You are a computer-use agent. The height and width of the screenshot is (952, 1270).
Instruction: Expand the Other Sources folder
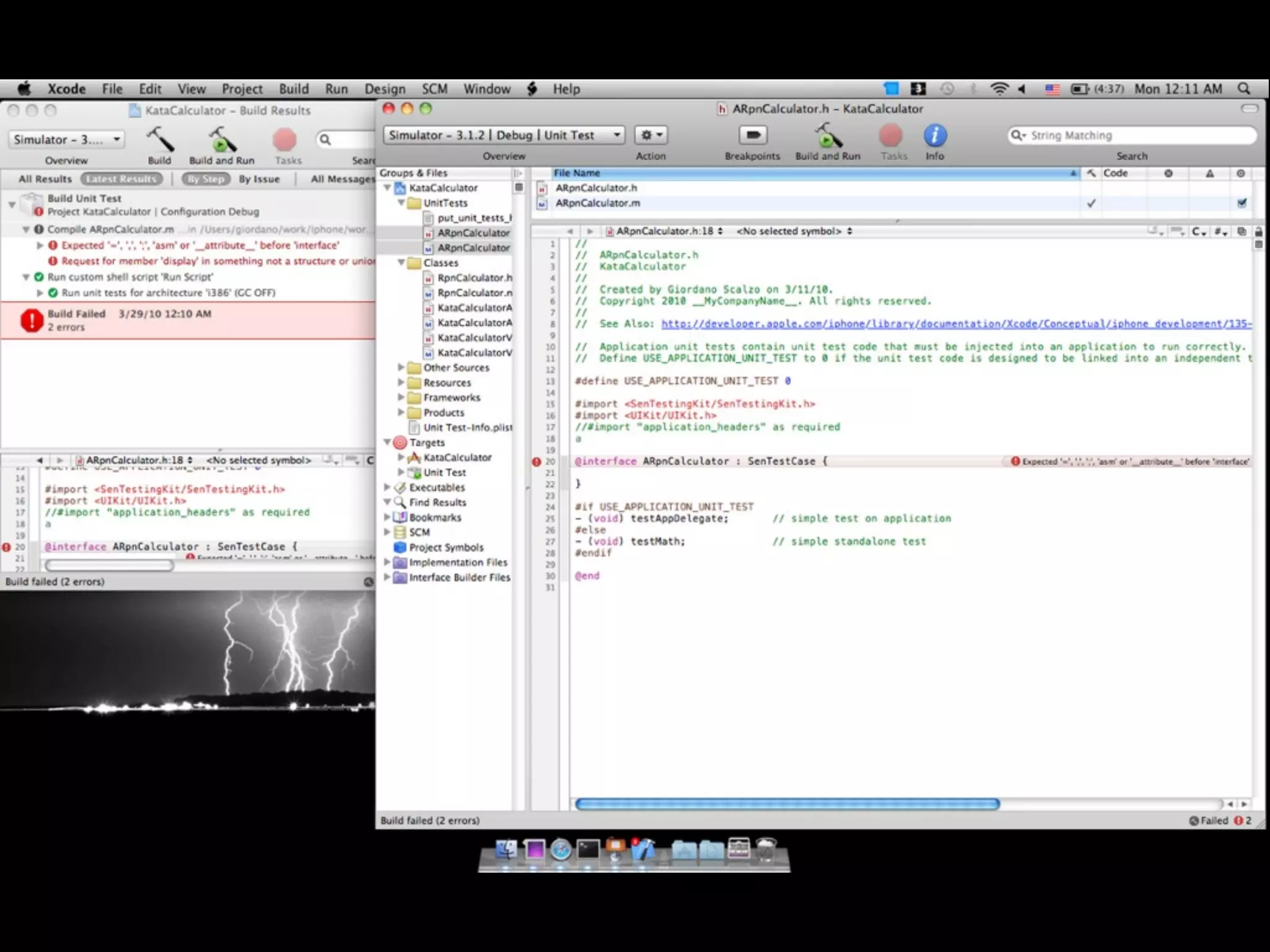click(x=401, y=368)
